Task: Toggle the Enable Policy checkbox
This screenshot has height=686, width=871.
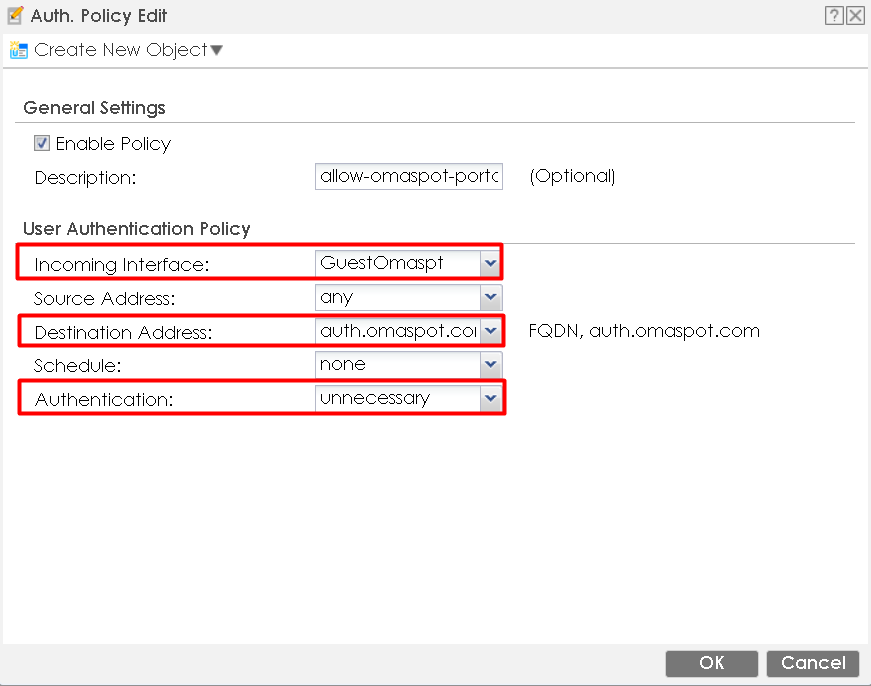Action: pyautogui.click(x=42, y=143)
